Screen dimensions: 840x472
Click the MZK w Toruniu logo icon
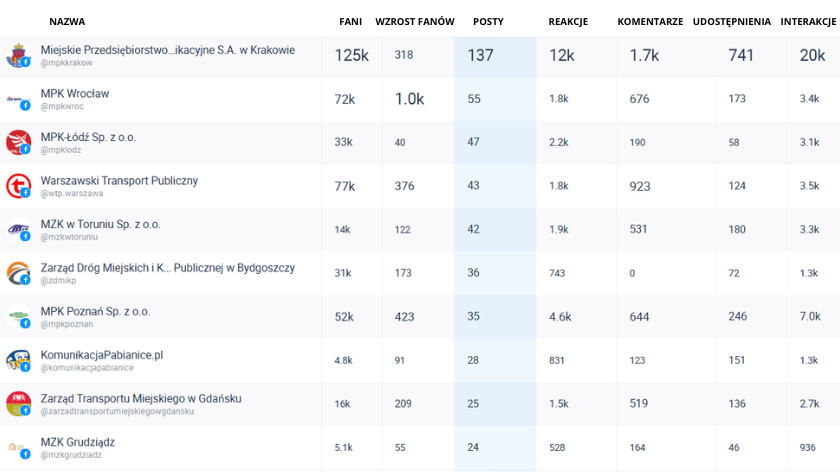point(18,230)
